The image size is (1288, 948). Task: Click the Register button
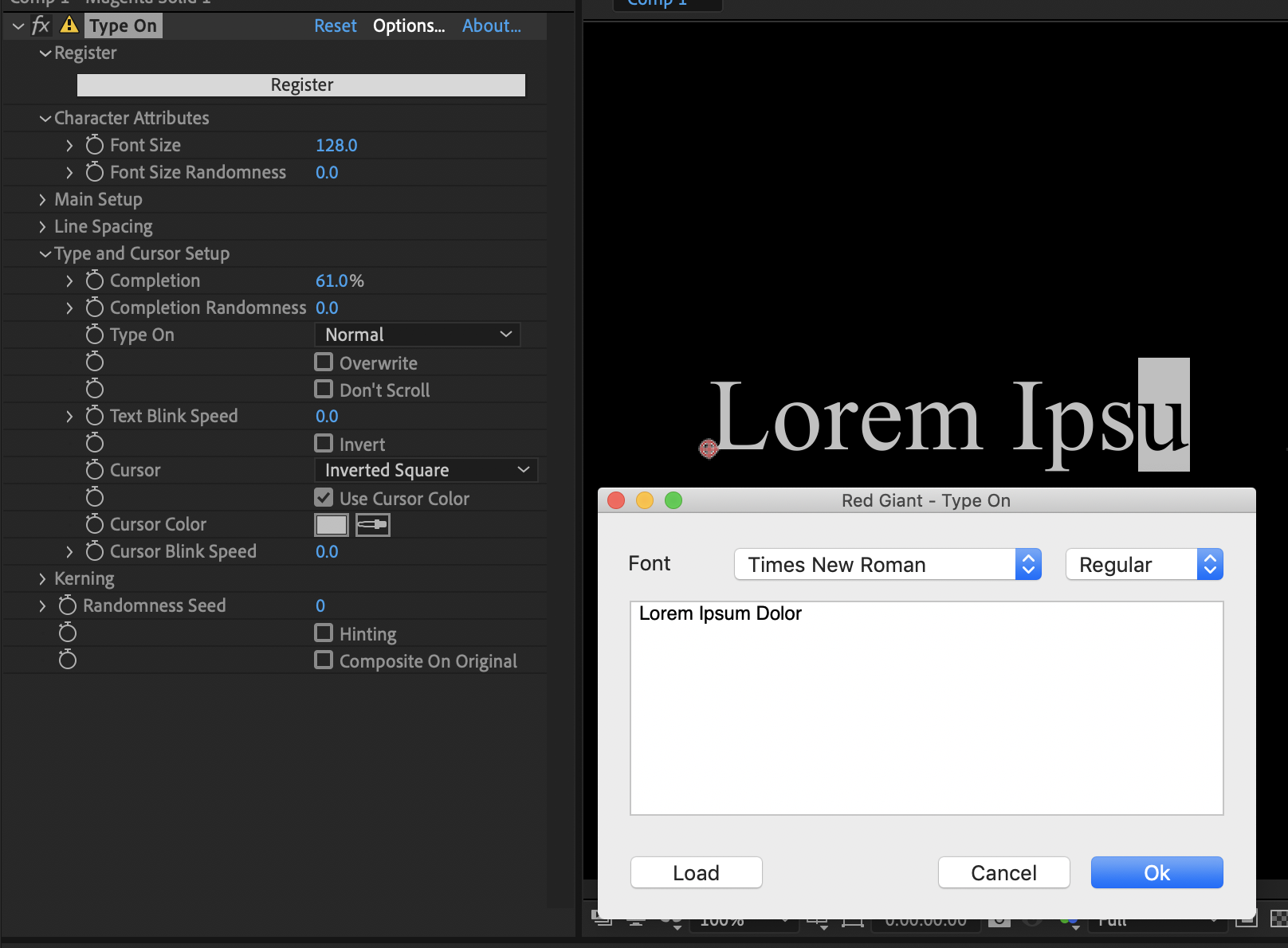pos(301,85)
